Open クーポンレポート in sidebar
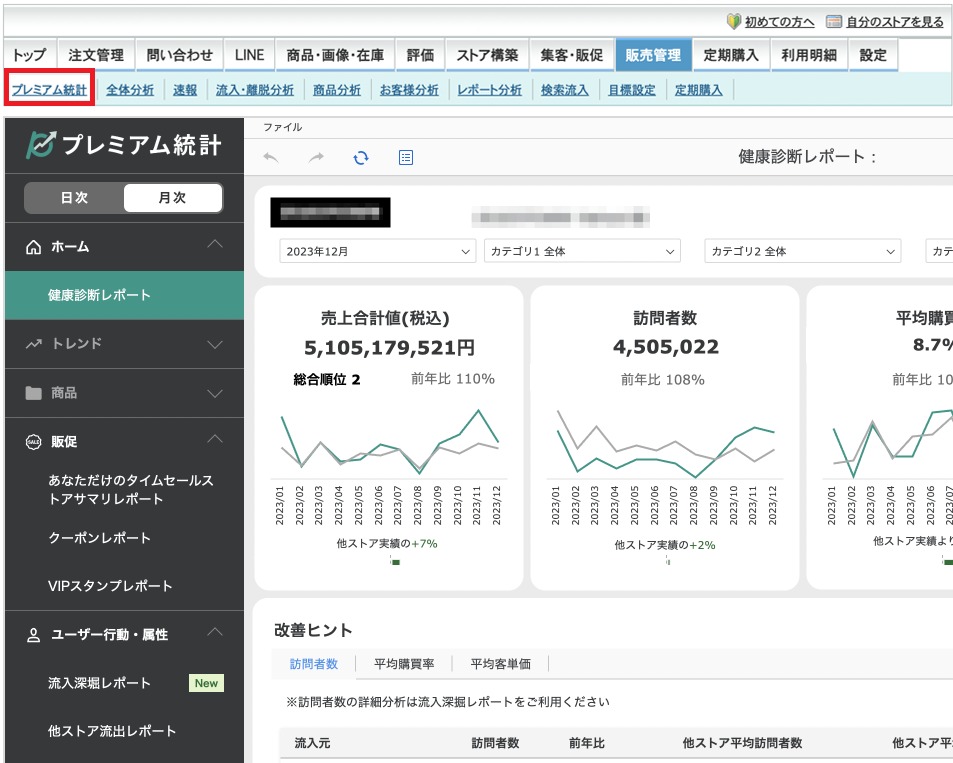The image size is (953, 763). coord(100,538)
